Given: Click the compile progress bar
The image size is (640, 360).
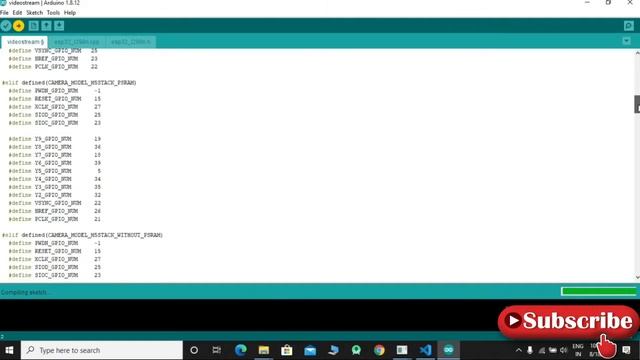Looking at the screenshot, I should click(598, 291).
